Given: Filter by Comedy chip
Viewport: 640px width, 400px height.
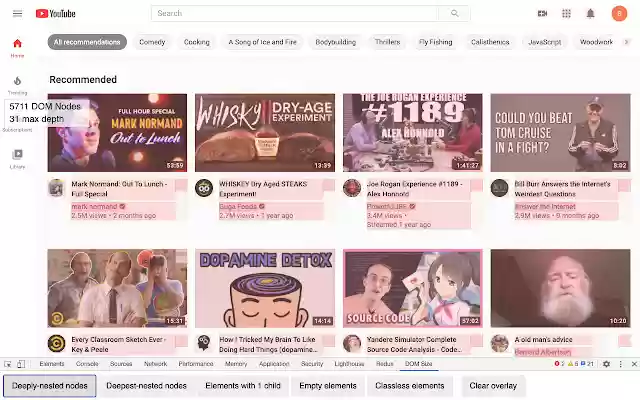Looking at the screenshot, I should click(152, 42).
